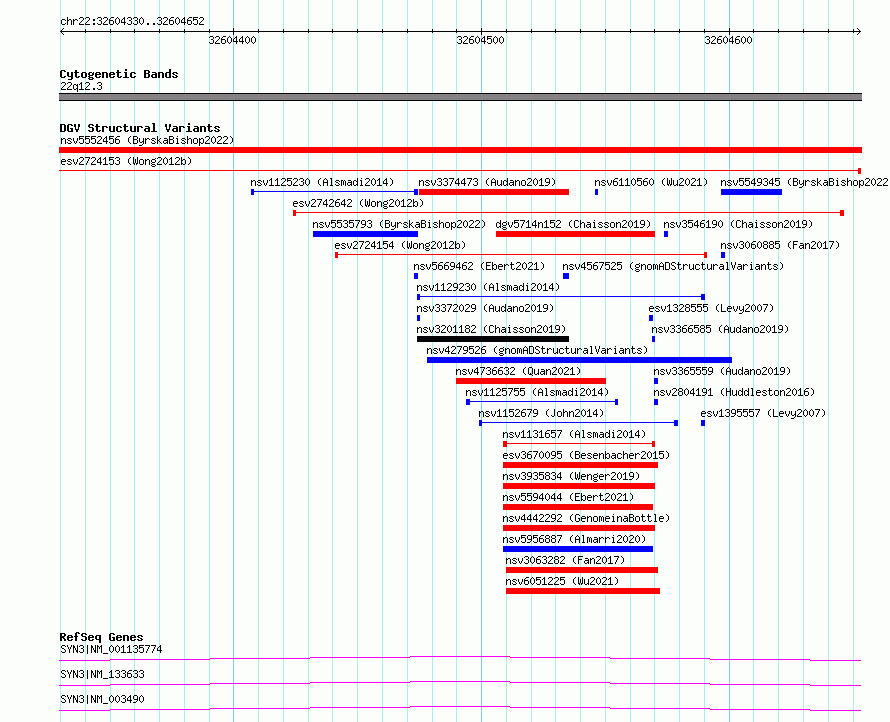
Task: Open the nsv3063282 (Fan2017) label
Action: point(565,560)
